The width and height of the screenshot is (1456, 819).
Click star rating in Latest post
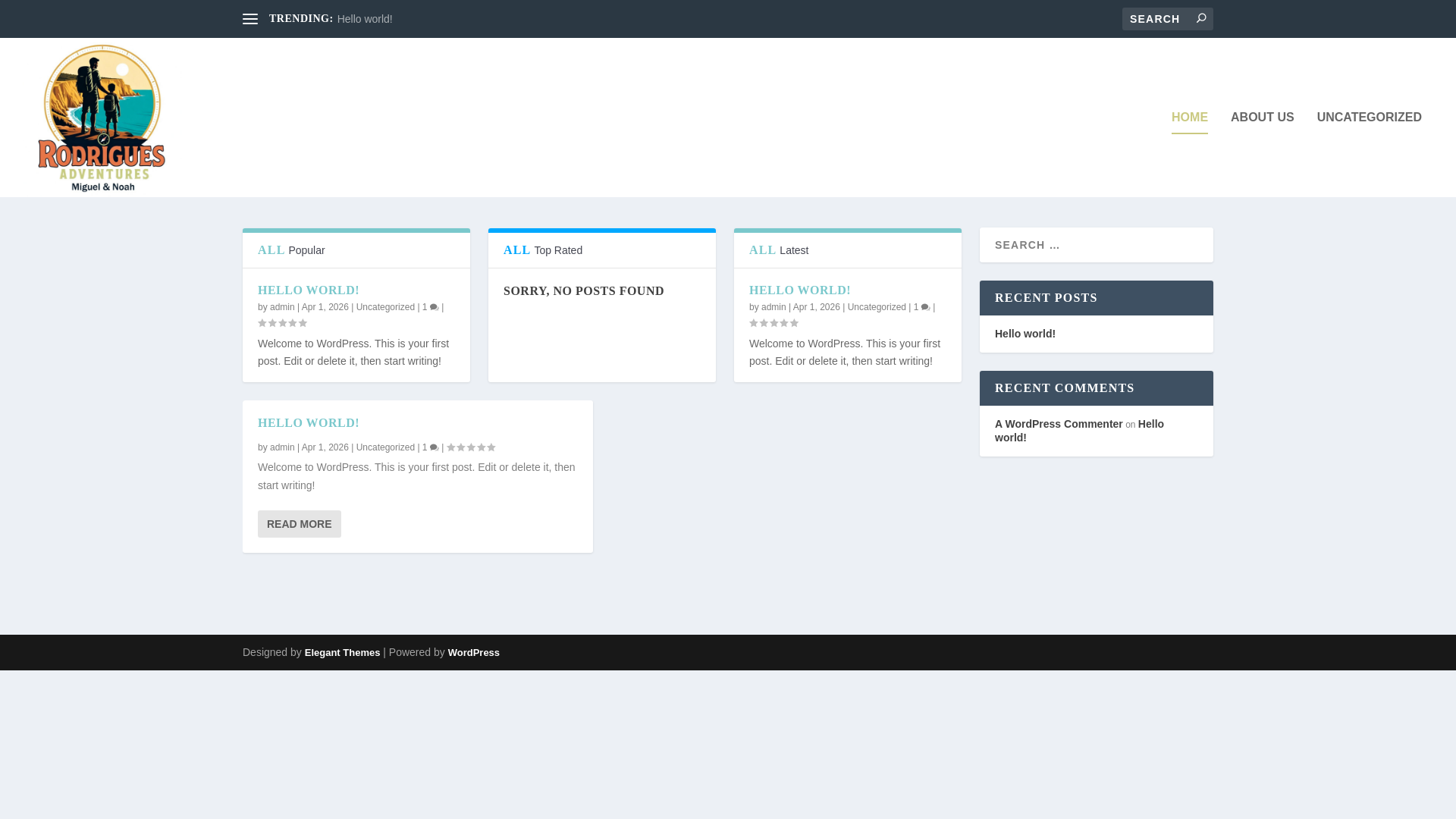[x=773, y=323]
